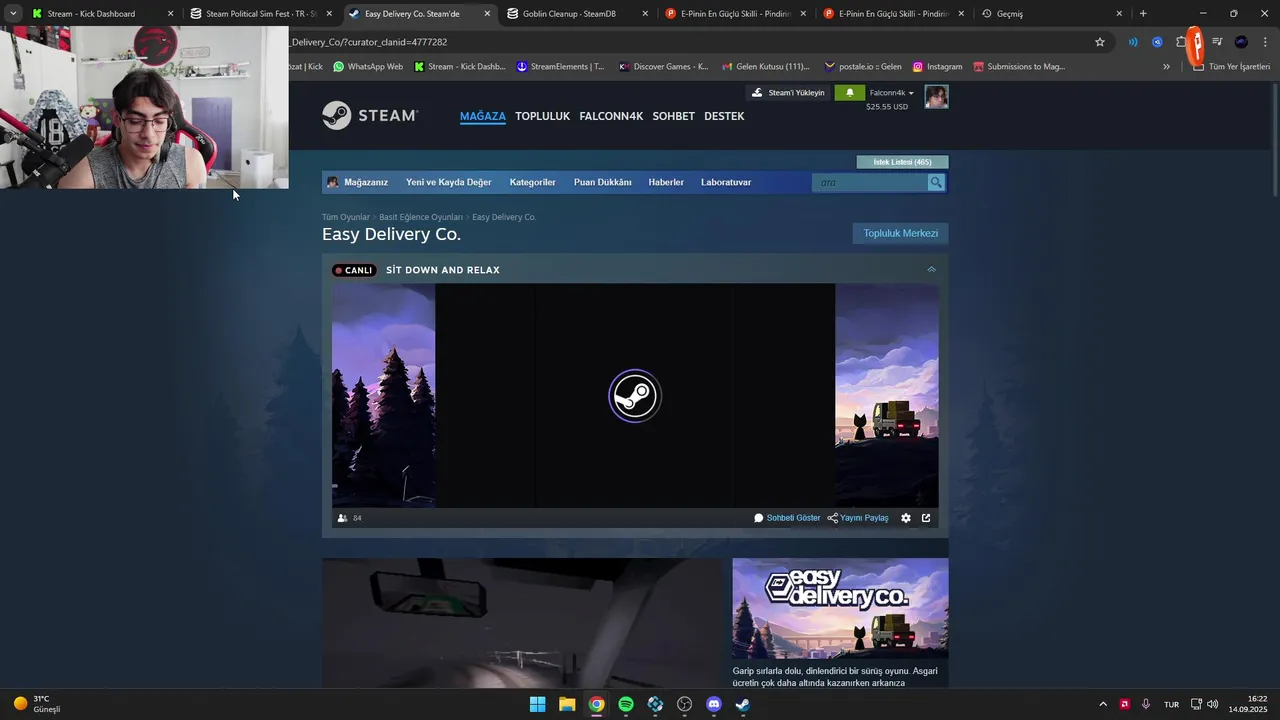1280x720 pixels.
Task: Open Chrome media control icon
Action: coord(1217,42)
